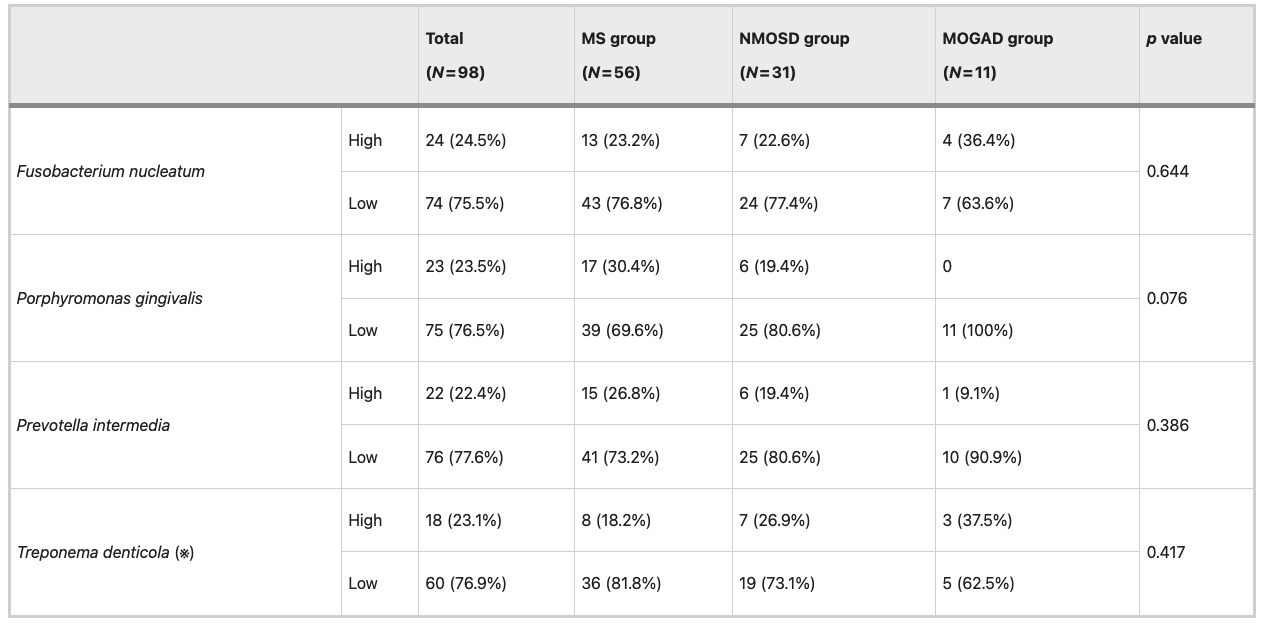Click the 24 (24.5%) total cell

(x=466, y=140)
